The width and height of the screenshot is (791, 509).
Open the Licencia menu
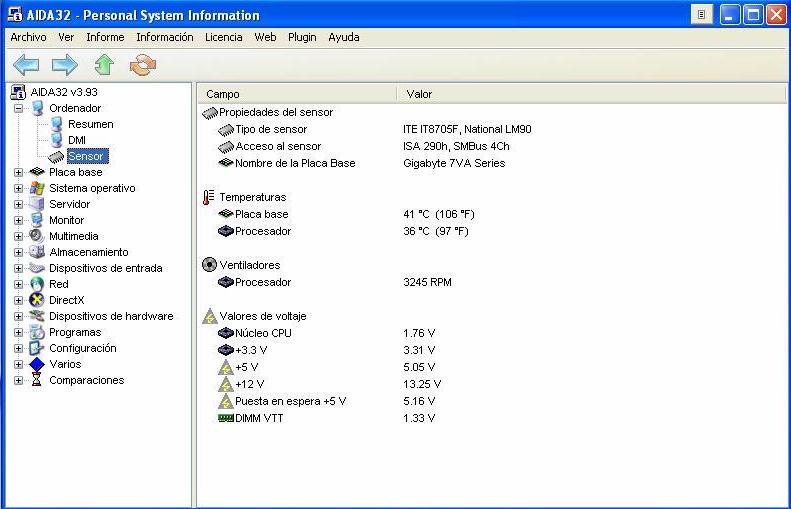[x=223, y=37]
